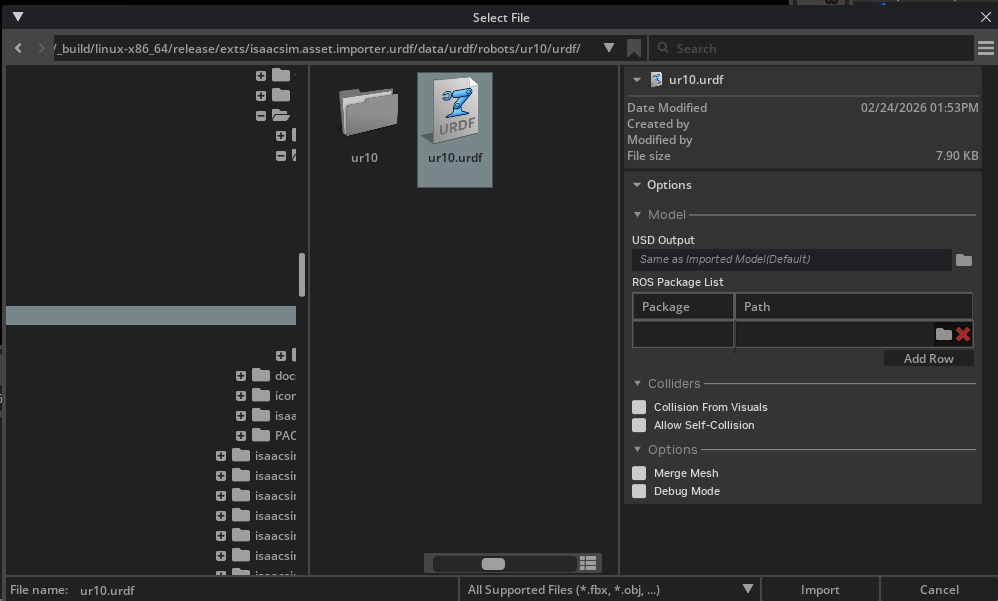Collapse the Model section
The height and width of the screenshot is (601, 998).
point(637,214)
